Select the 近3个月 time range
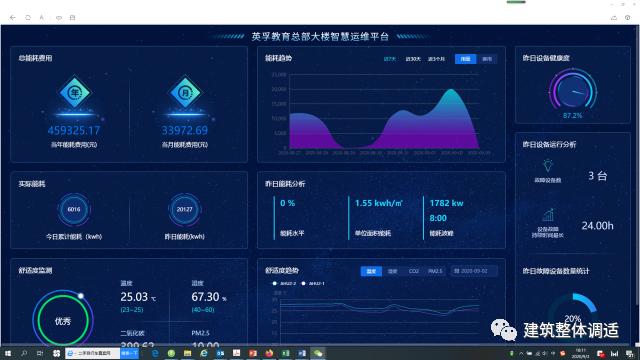The image size is (640, 360). [x=436, y=59]
